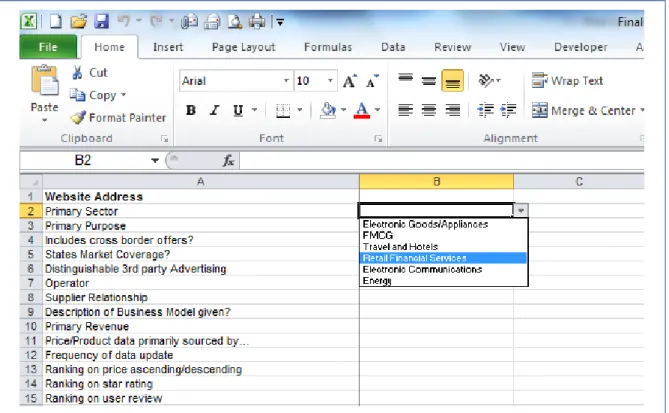This screenshot has width=669, height=413.
Task: Open the File tab
Action: [48, 47]
